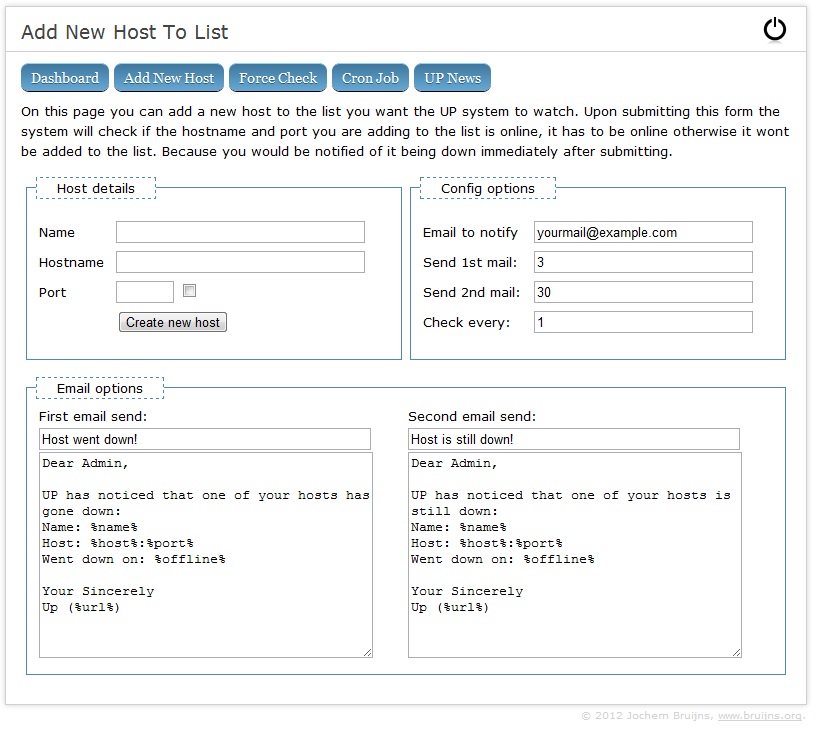Viewport: 816px width, 729px height.
Task: Switch to UP News tab
Action: pyautogui.click(x=452, y=78)
